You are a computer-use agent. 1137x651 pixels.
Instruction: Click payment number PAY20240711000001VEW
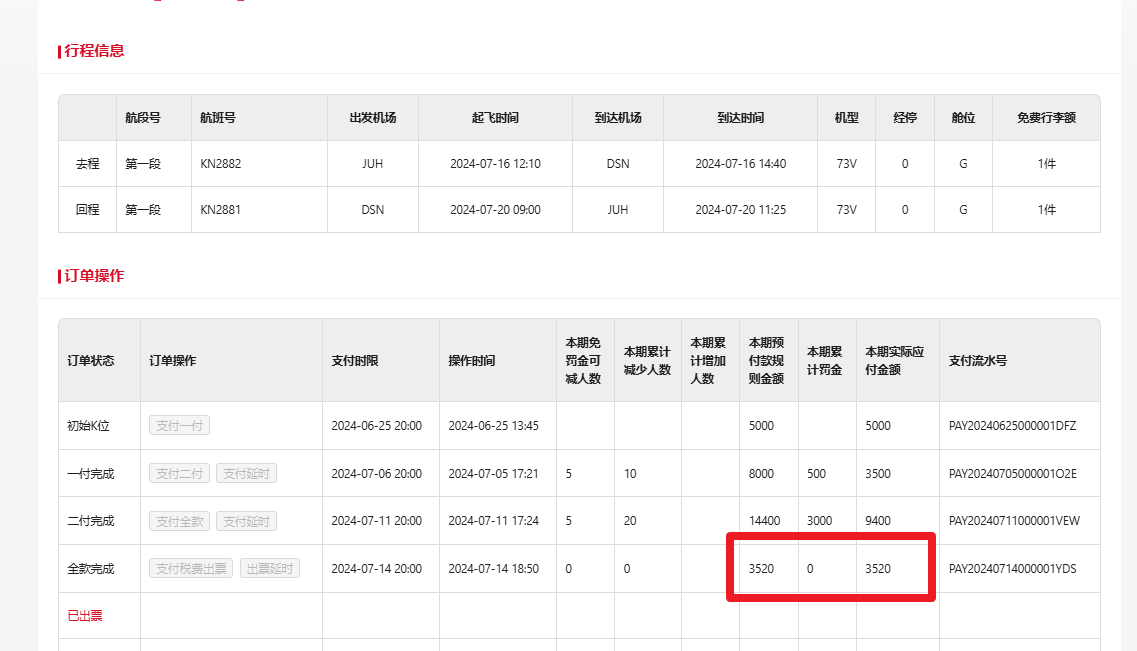point(1013,521)
